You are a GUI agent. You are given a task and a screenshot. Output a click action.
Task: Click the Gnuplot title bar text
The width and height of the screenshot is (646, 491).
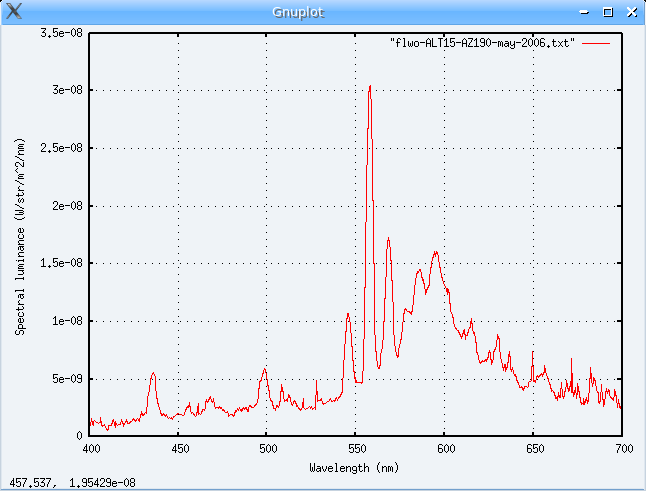[323, 12]
